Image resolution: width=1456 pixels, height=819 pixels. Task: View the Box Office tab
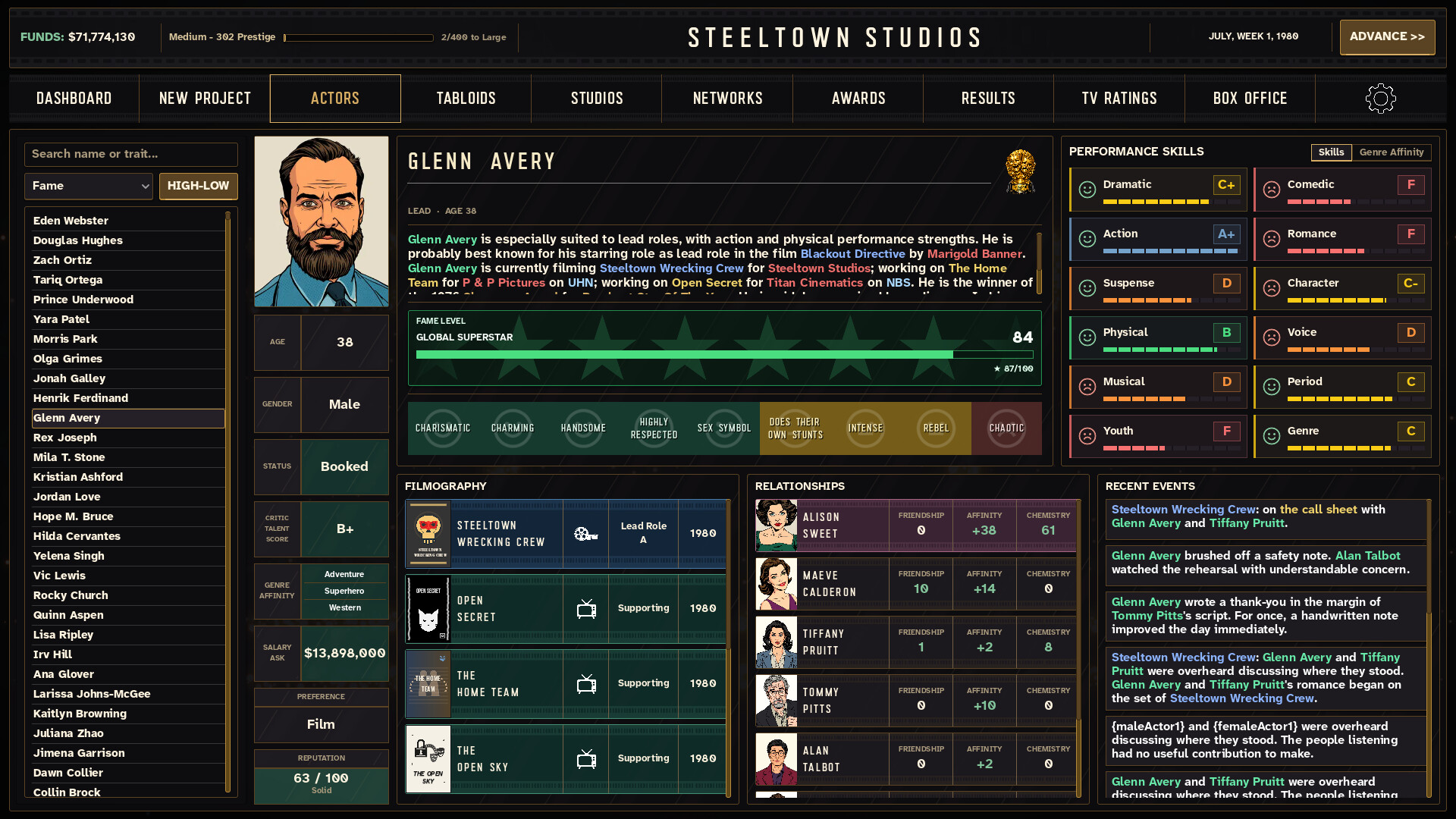(x=1250, y=99)
